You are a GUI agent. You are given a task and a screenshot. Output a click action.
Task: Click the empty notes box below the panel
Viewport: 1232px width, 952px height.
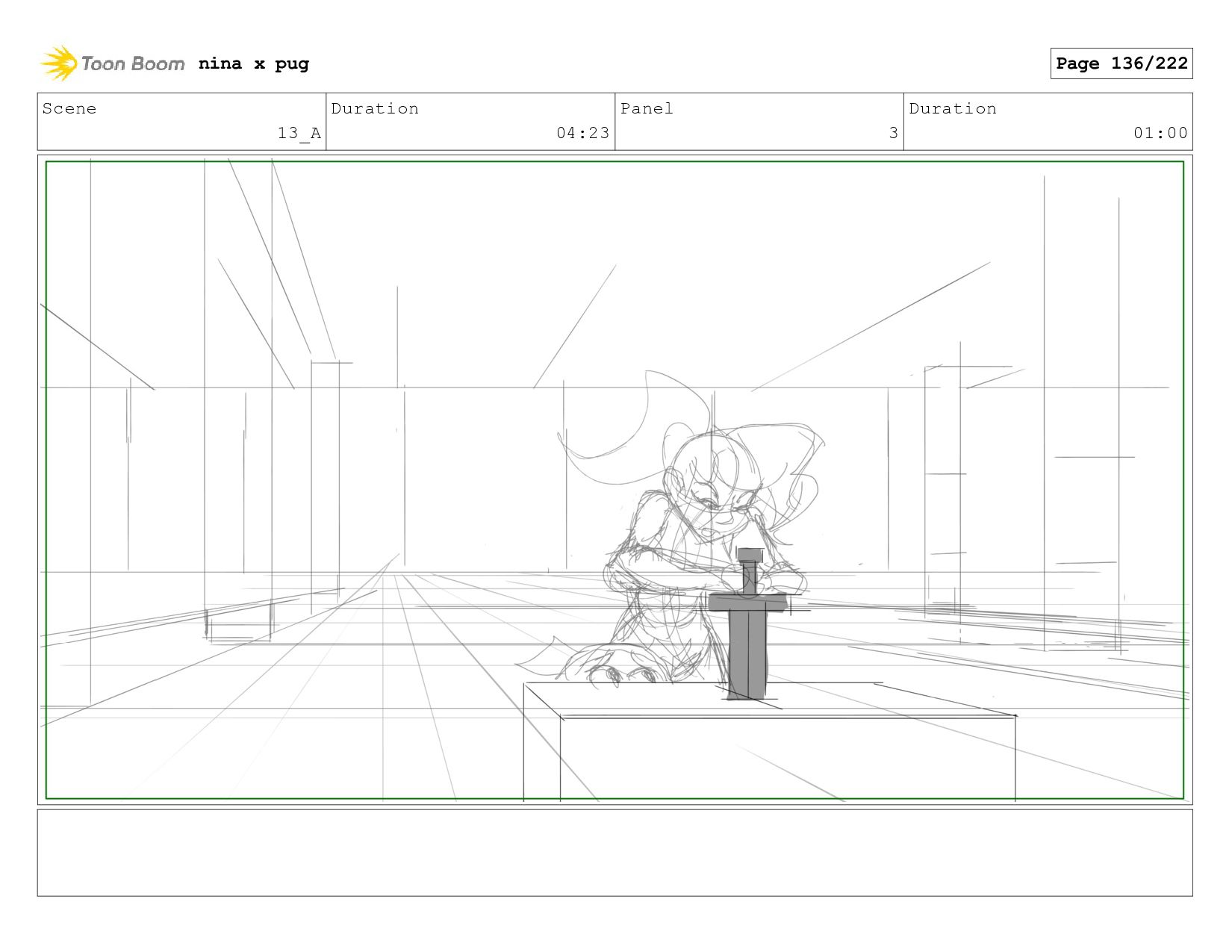pyautogui.click(x=615, y=853)
